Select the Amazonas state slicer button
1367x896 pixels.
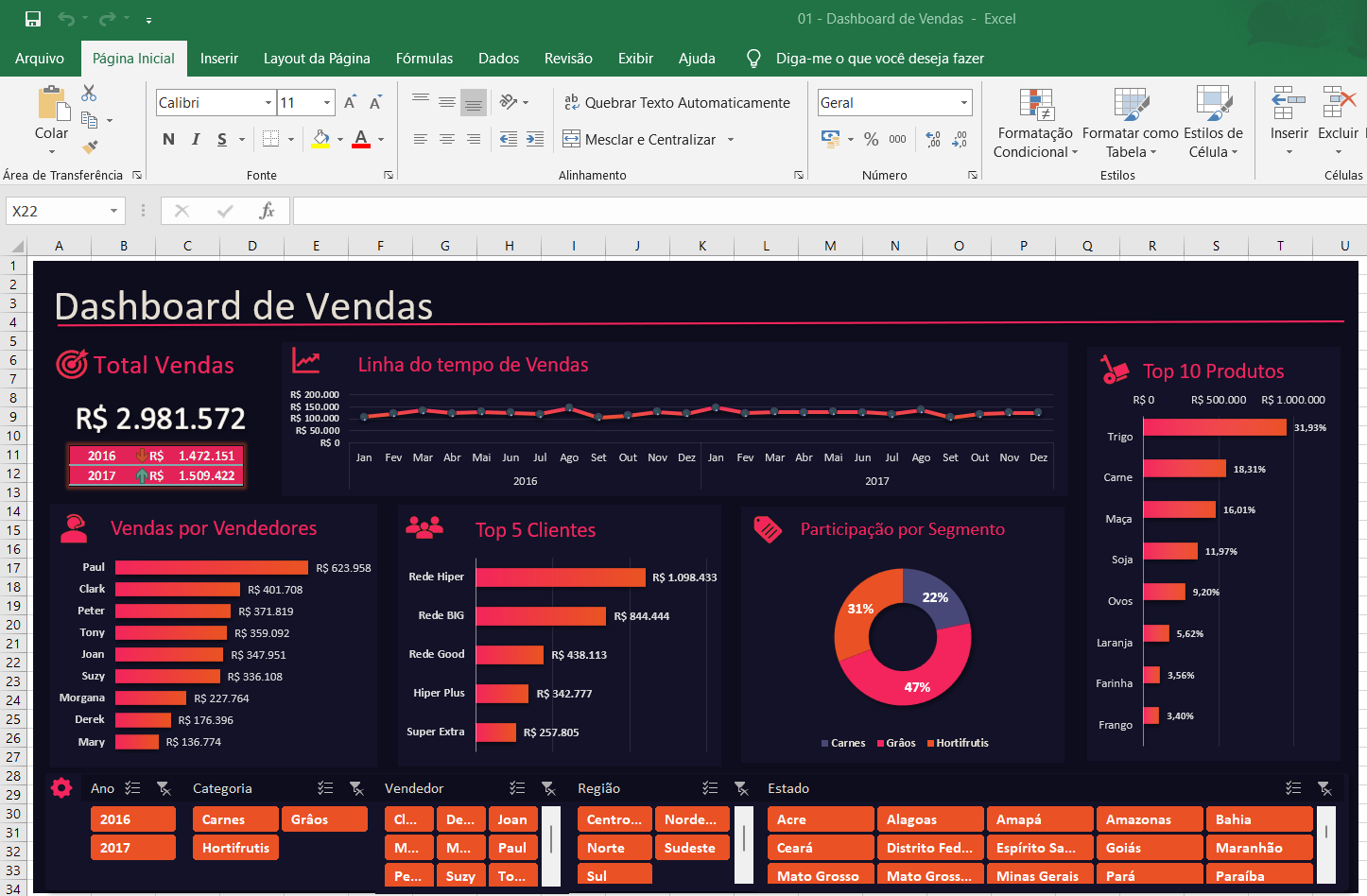click(1149, 819)
